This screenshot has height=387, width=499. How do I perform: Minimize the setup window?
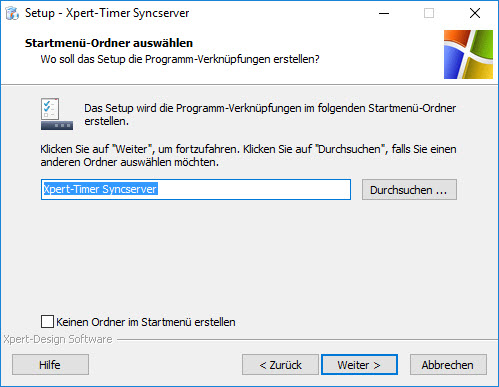click(x=384, y=13)
